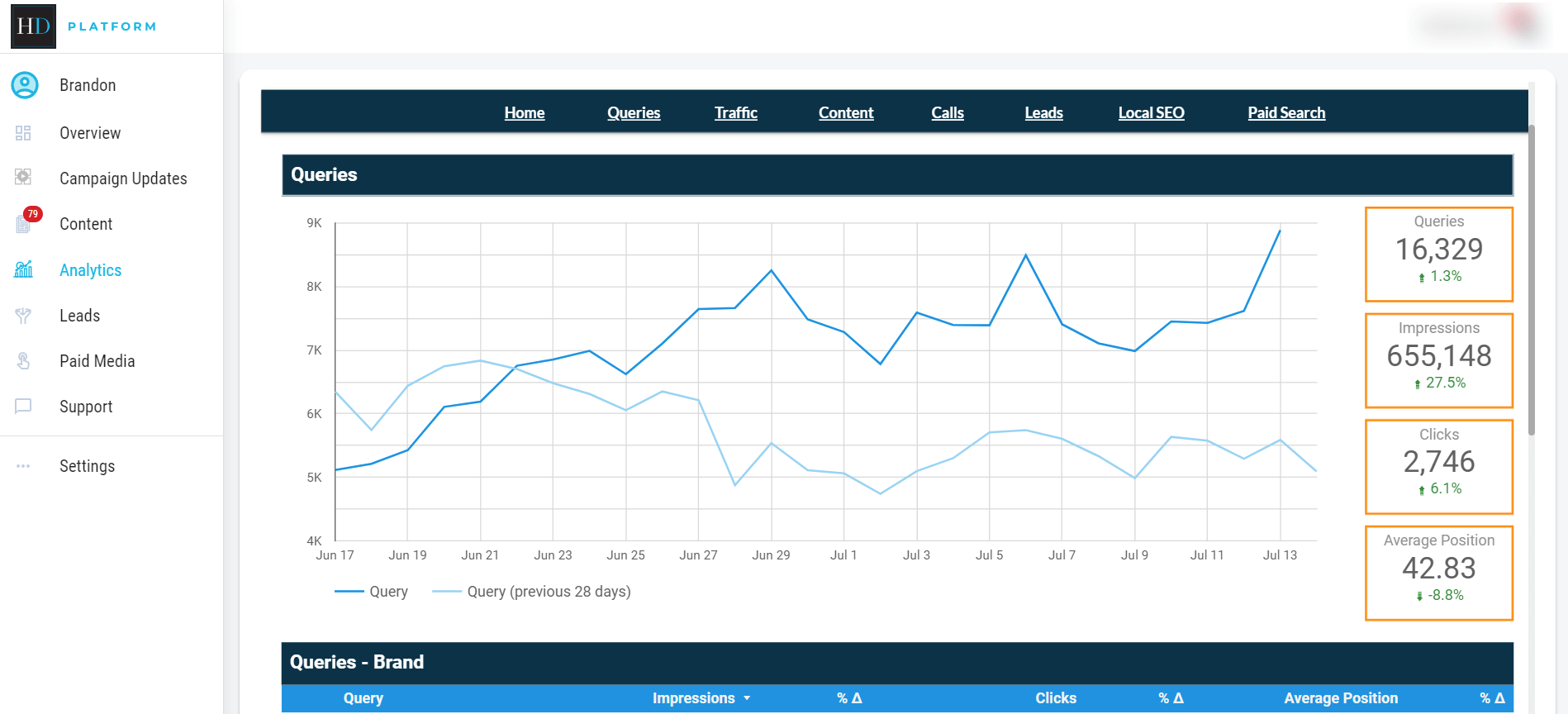1568x714 pixels.
Task: Select Analytics in the sidebar
Action: (x=90, y=270)
